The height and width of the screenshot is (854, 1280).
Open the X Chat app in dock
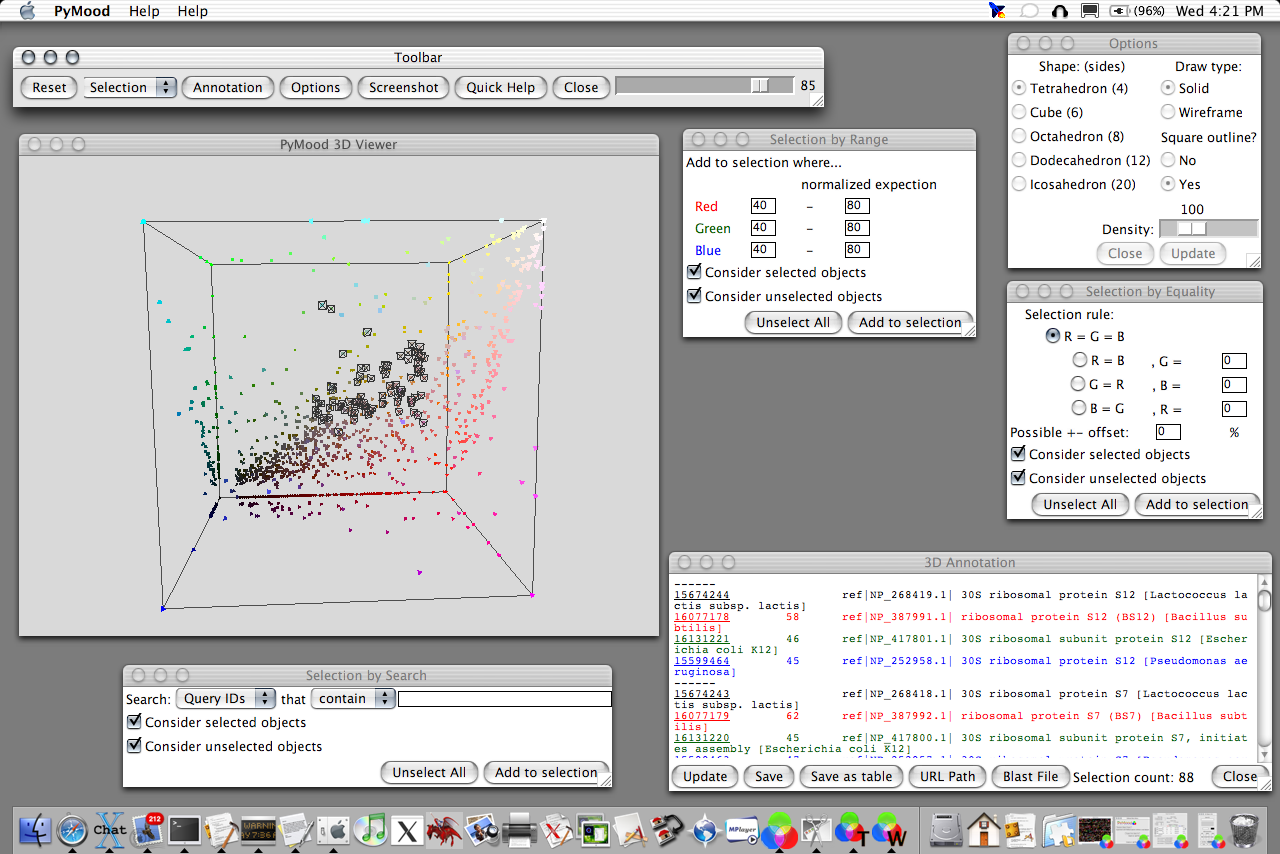click(x=109, y=829)
